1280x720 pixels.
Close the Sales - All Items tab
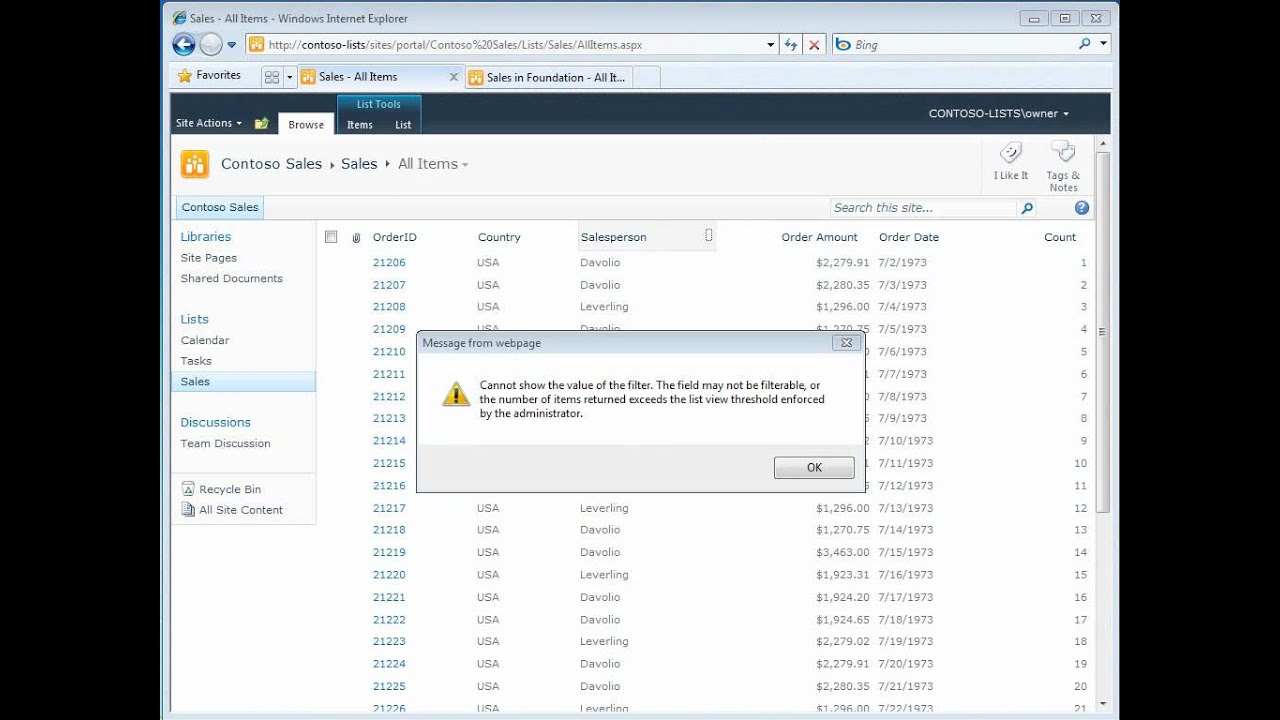[x=454, y=77]
